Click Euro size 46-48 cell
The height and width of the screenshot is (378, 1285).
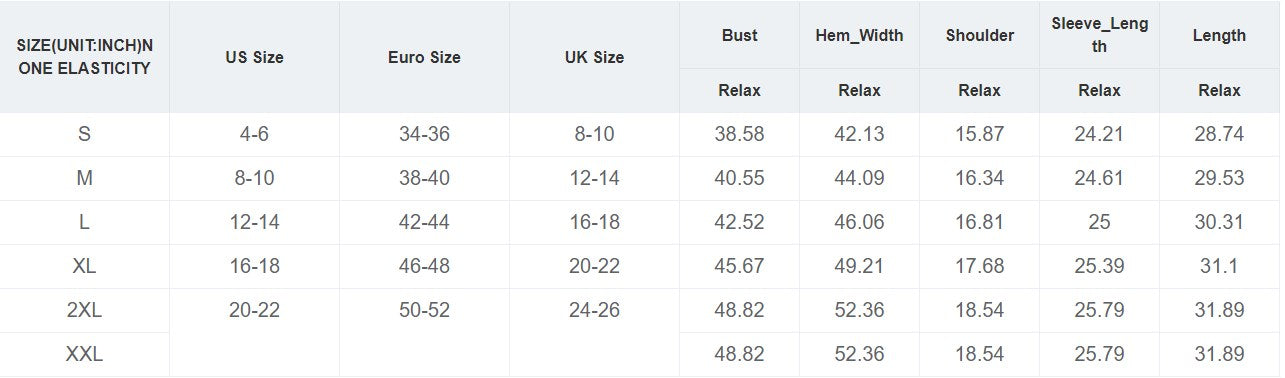click(424, 266)
